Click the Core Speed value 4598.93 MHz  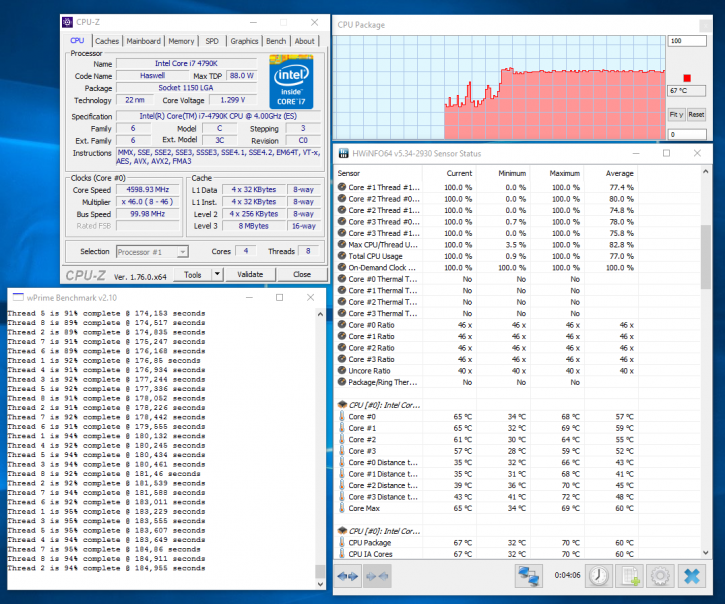click(147, 190)
